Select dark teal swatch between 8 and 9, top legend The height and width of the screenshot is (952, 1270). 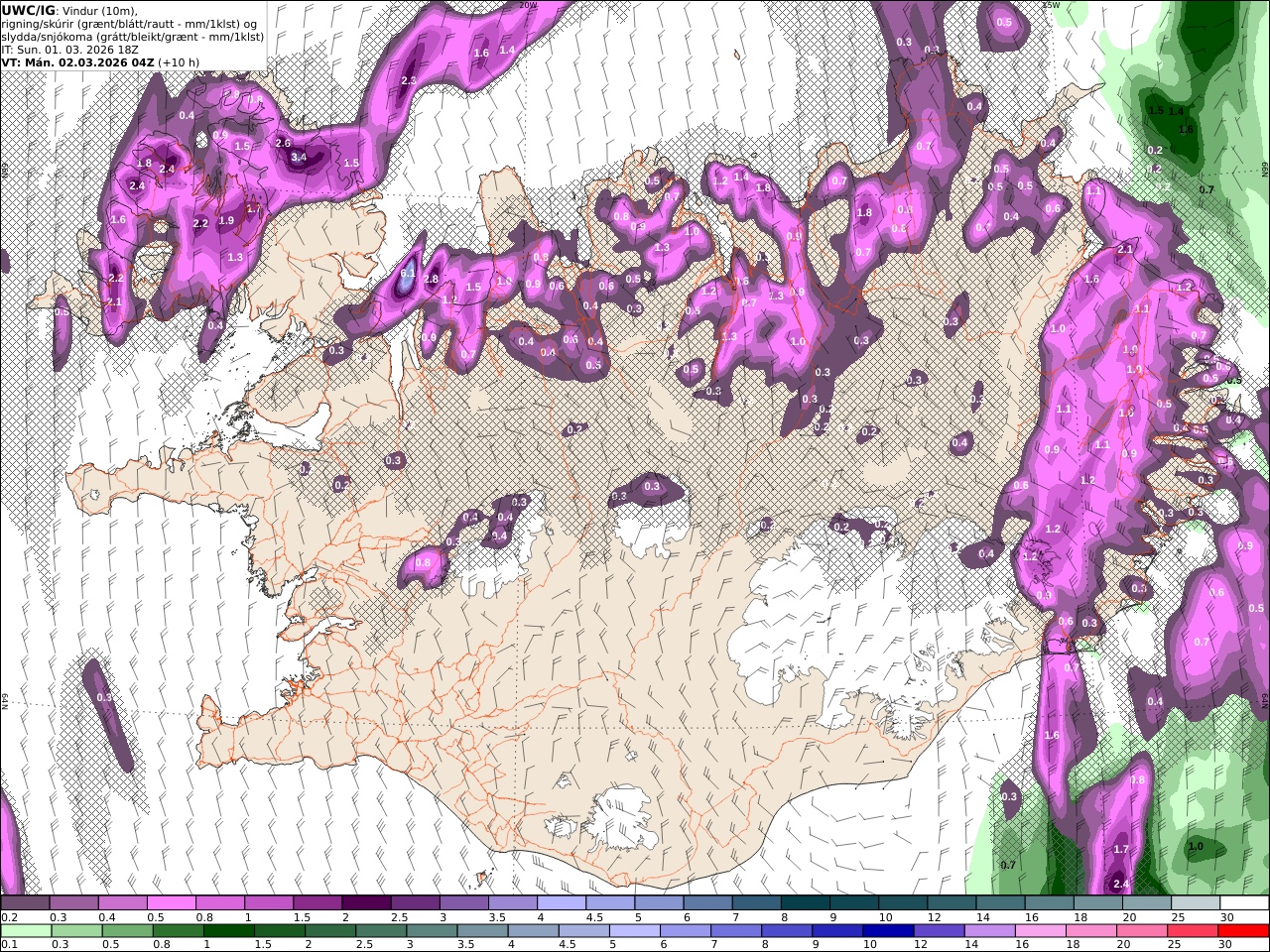(805, 903)
